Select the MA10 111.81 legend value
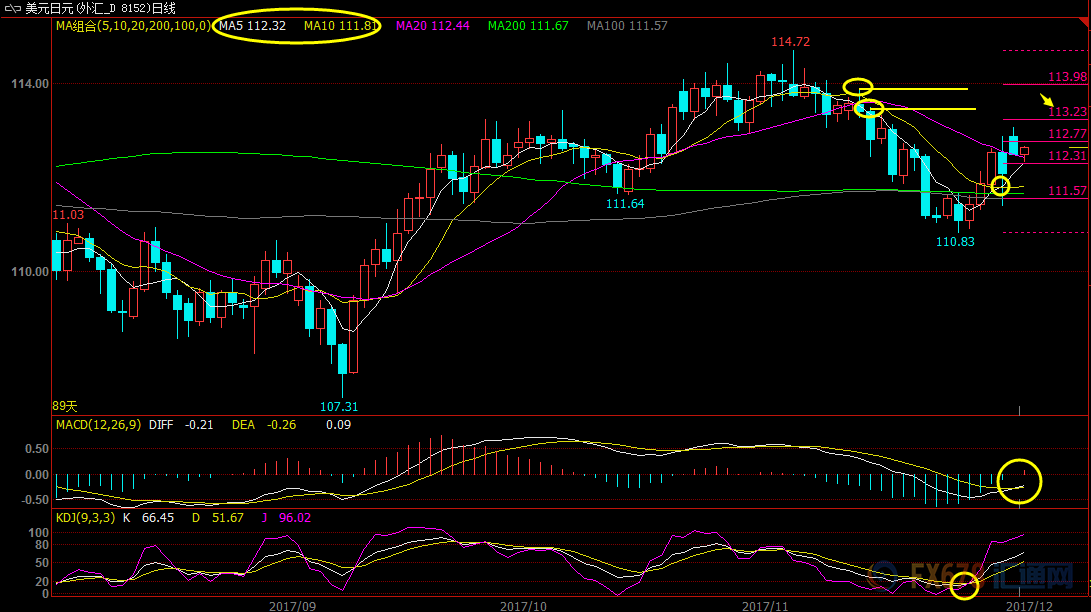Screen dimensions: 1091x612 (340, 26)
